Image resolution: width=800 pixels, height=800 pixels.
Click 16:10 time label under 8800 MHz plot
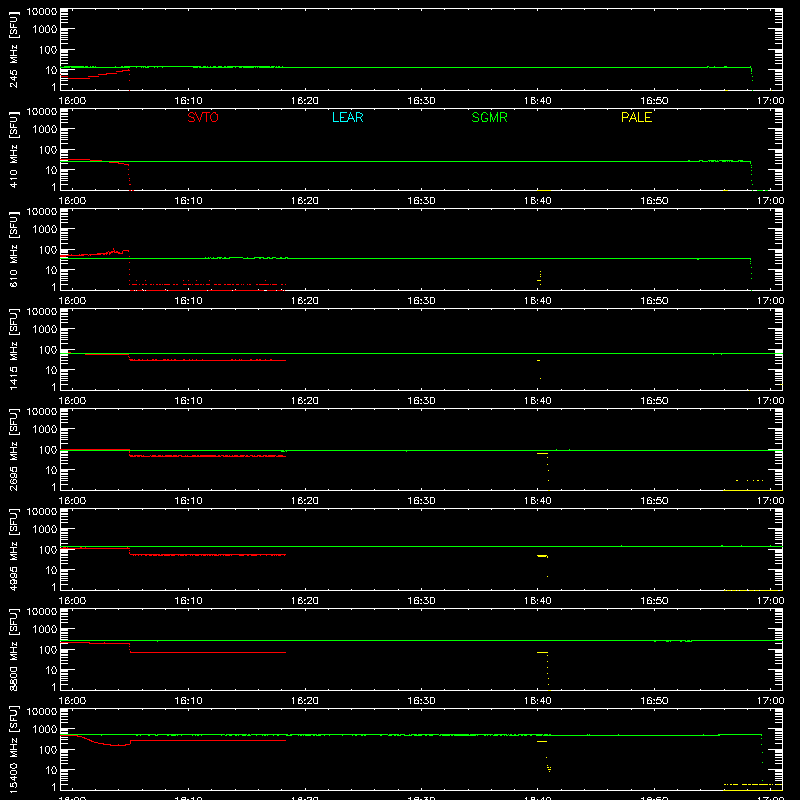188,701
